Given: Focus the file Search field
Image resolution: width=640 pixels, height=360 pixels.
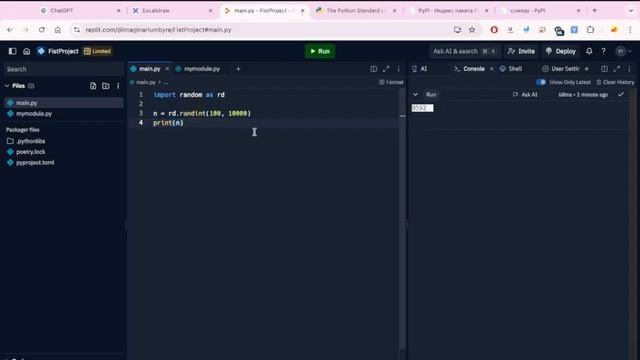Looking at the screenshot, I should [63, 69].
